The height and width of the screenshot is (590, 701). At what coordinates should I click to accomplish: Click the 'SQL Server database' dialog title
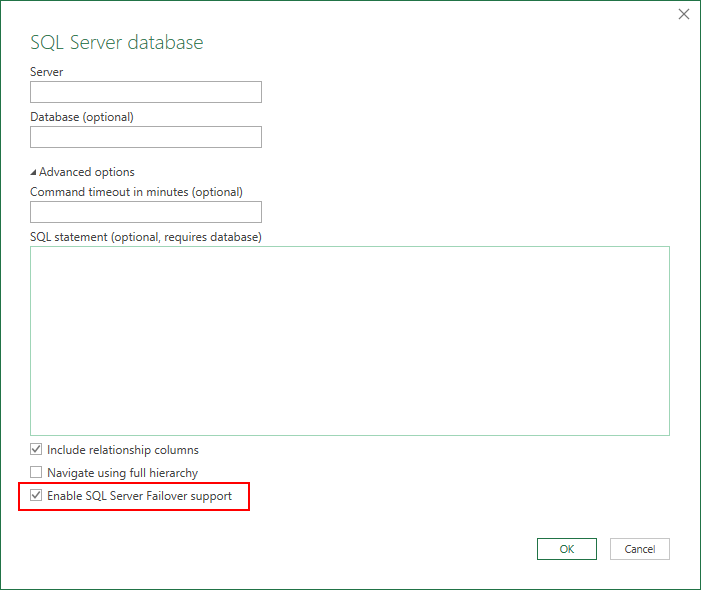pyautogui.click(x=117, y=42)
